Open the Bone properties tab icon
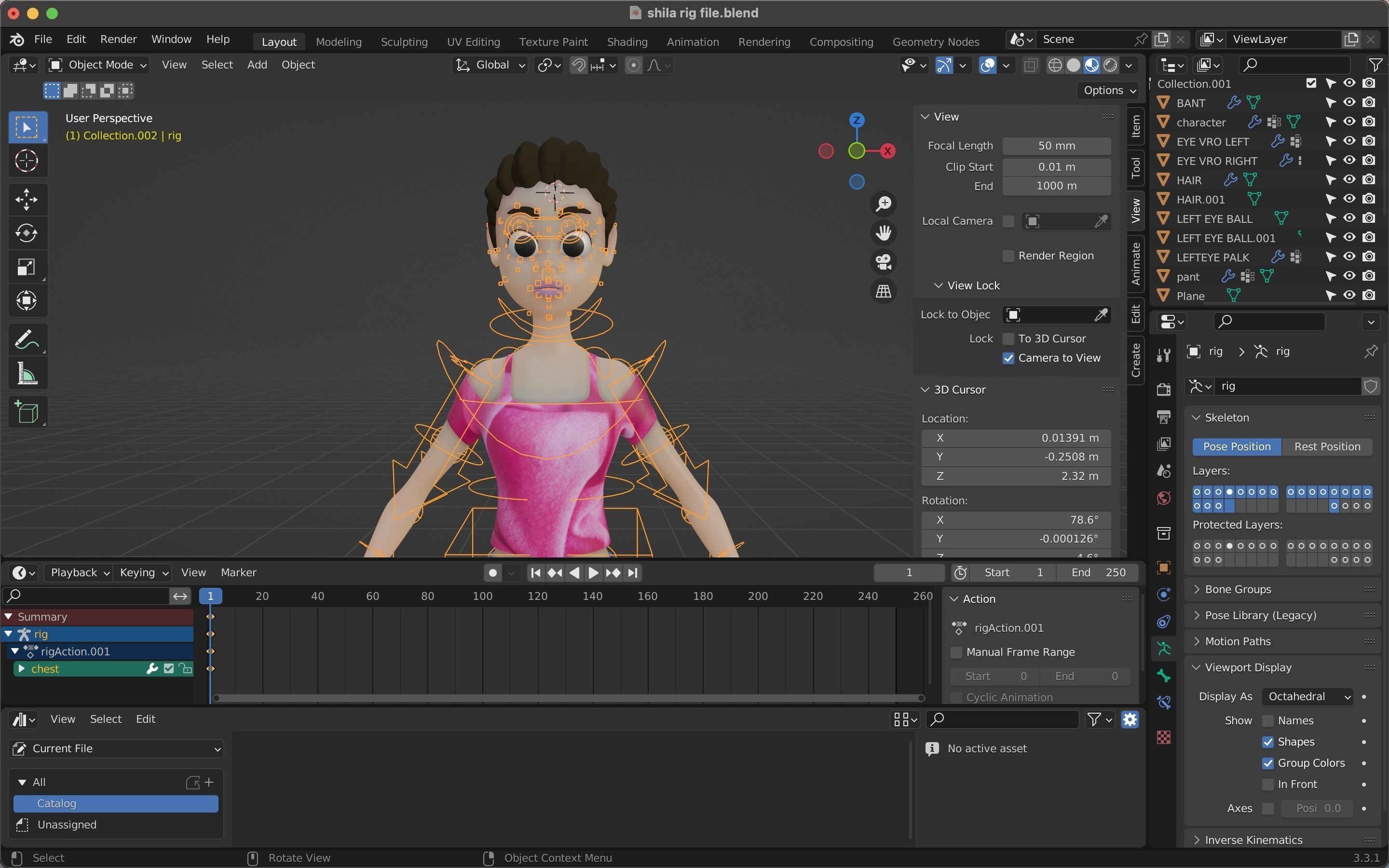Screen dimensions: 1389x868 pyautogui.click(x=1163, y=676)
